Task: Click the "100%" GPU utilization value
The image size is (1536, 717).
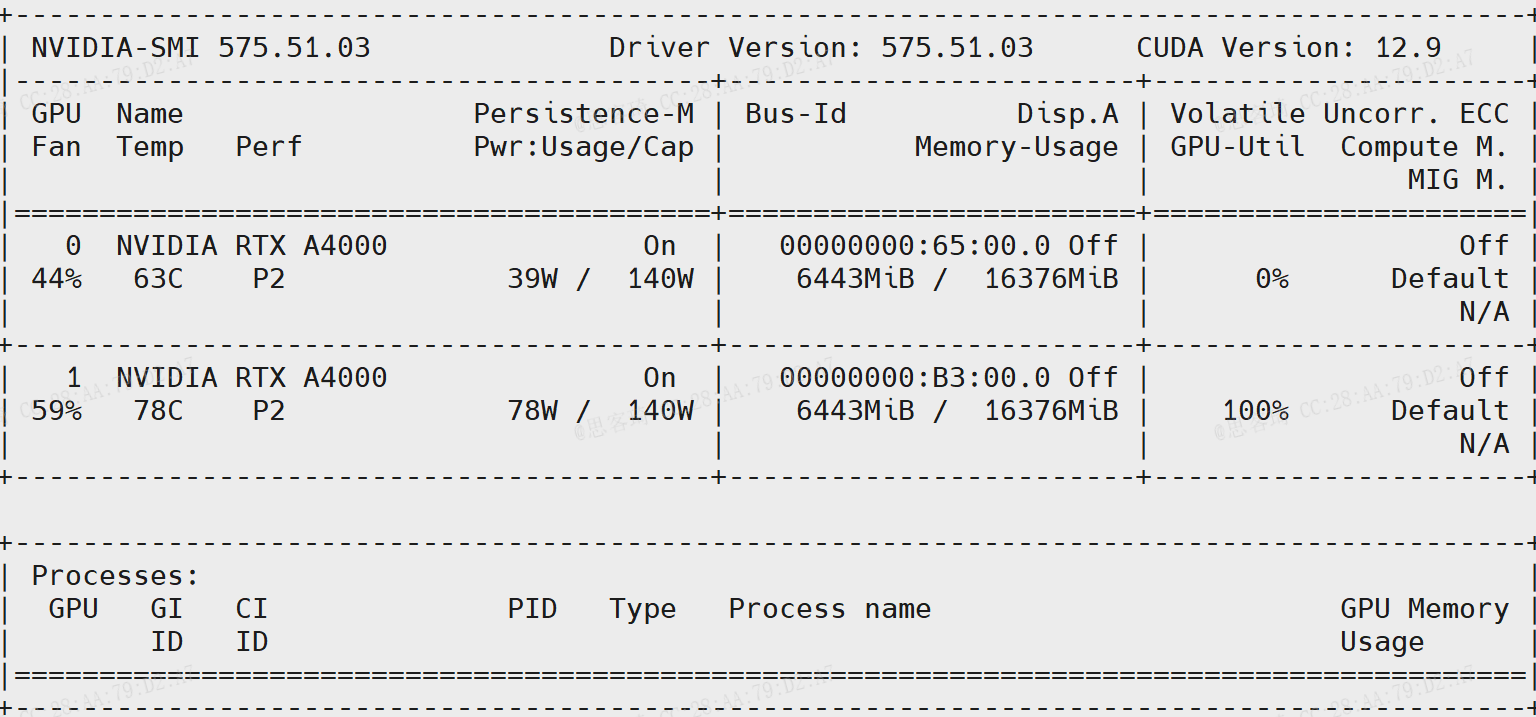Action: point(1255,411)
